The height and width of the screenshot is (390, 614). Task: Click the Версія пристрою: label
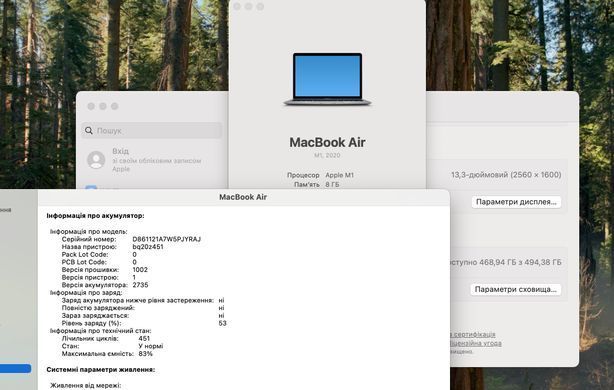(x=90, y=277)
